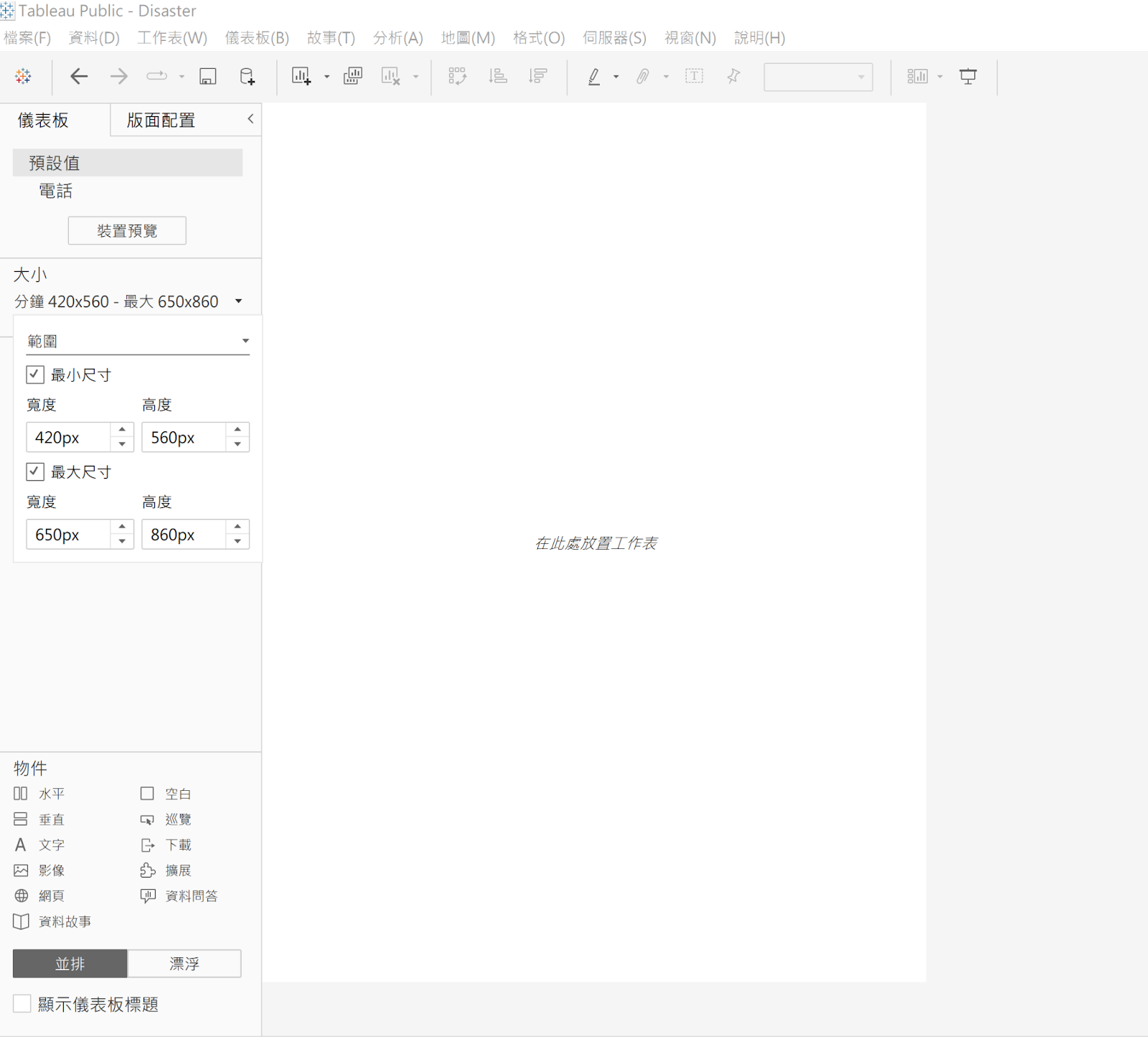Open the new worksheet dropdown arrow
Image resolution: width=1148 pixels, height=1037 pixels.
[326, 77]
